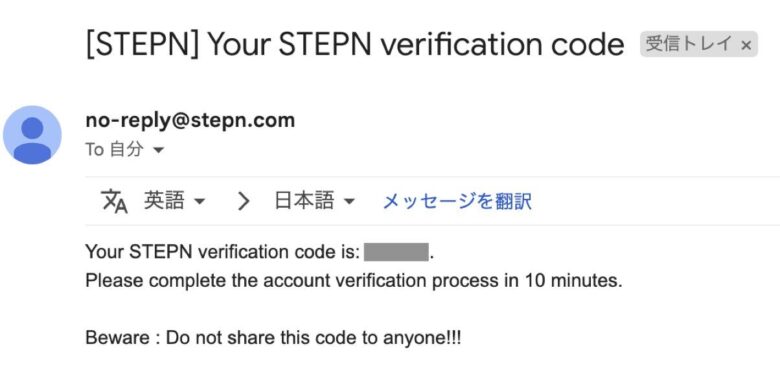Click the translate icon beside 英語
The height and width of the screenshot is (382, 780).
coord(114,201)
